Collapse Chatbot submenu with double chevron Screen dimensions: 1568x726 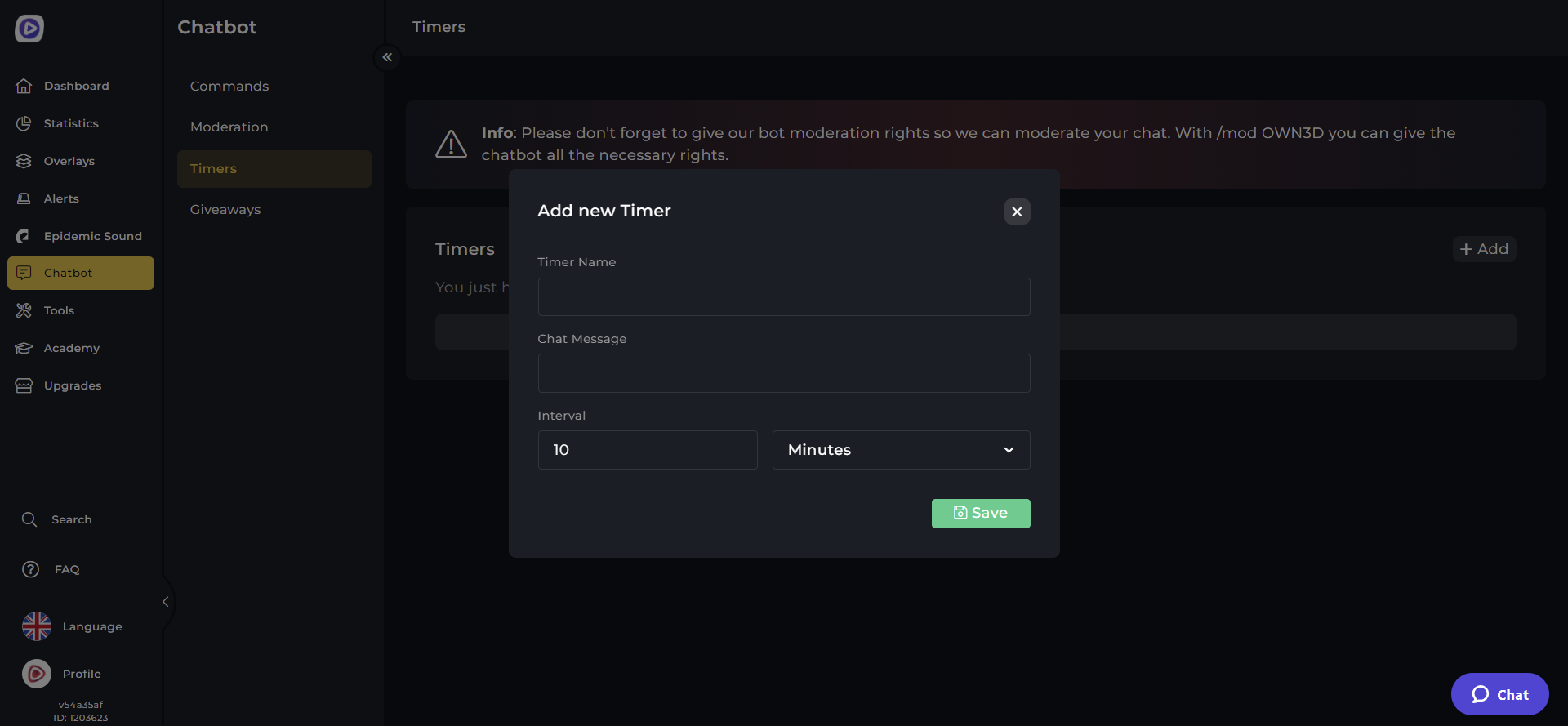tap(387, 57)
